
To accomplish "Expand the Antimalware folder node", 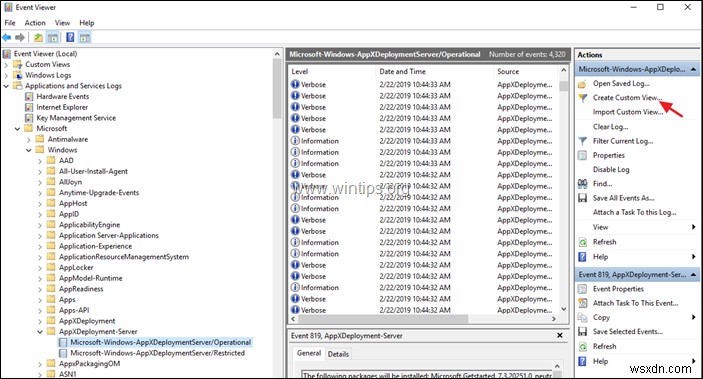I will pyautogui.click(x=29, y=139).
